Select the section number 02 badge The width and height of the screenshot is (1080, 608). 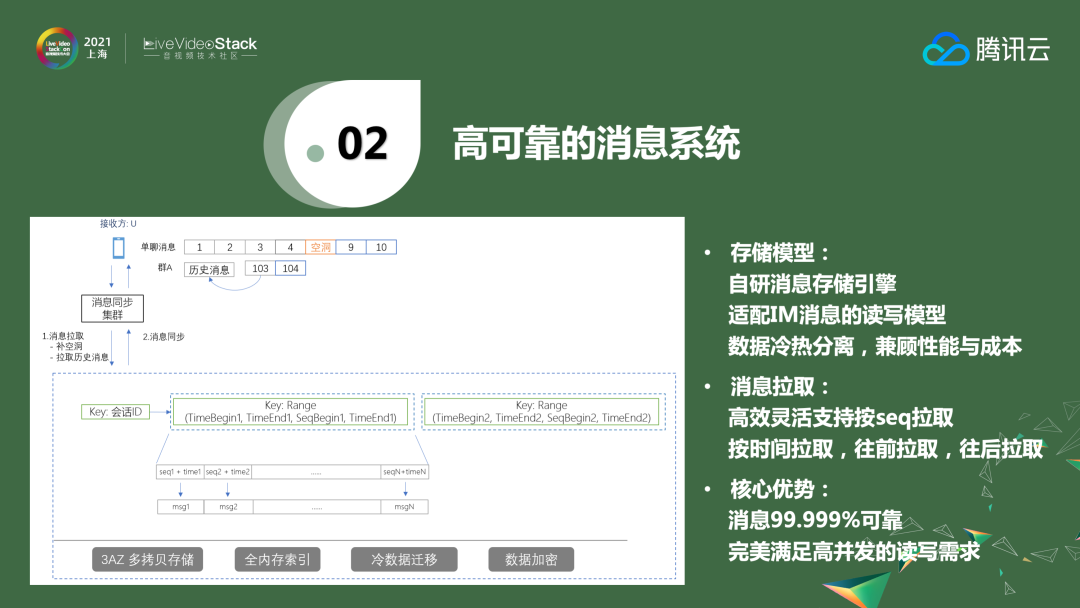(364, 140)
